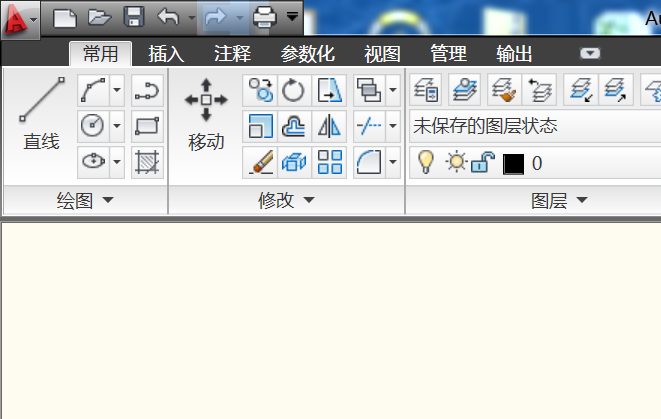This screenshot has width=661, height=419.
Task: Click the make object's layer current icon
Action: tap(465, 90)
